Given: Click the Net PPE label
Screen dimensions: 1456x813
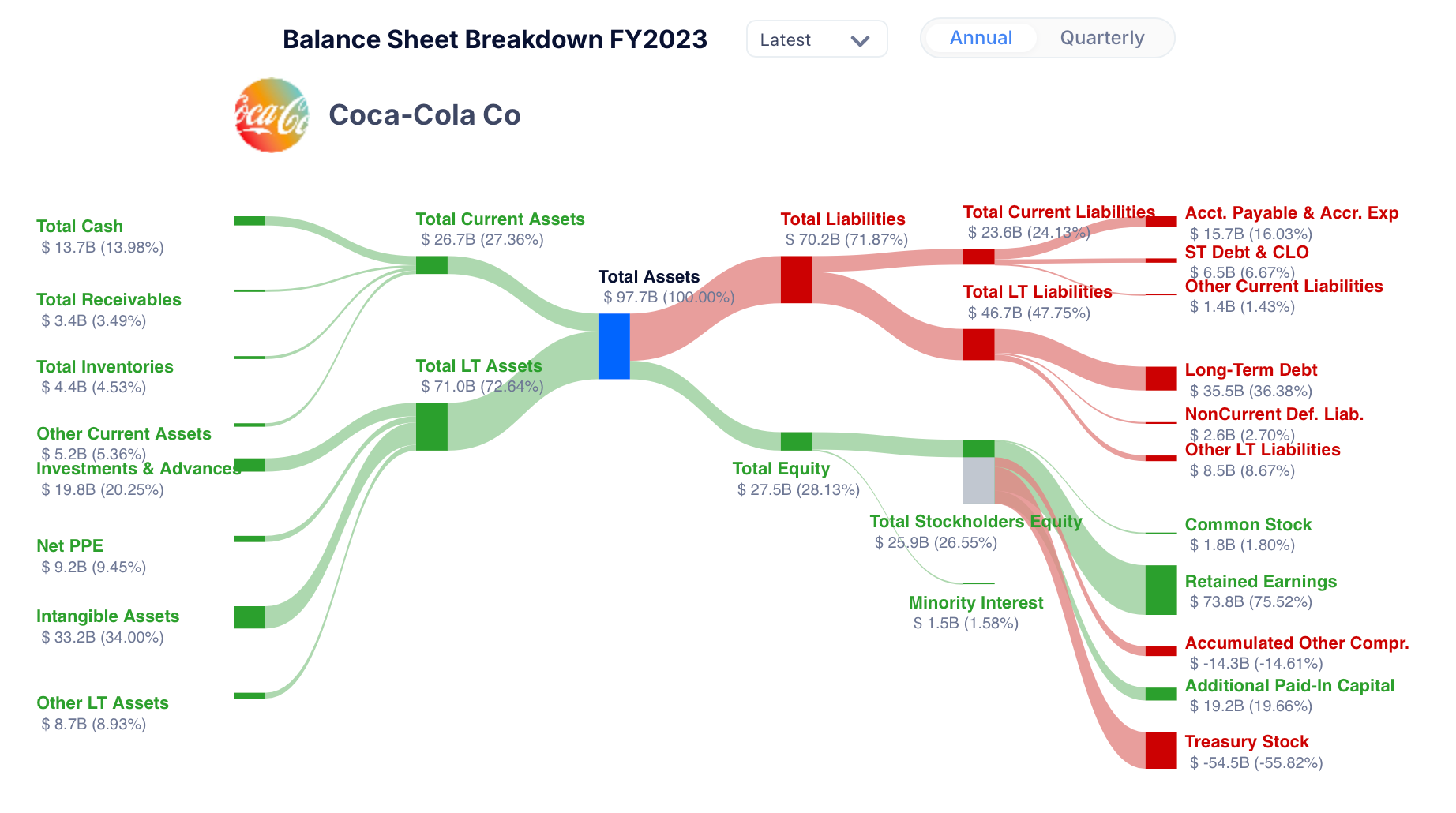Looking at the screenshot, I should click(69, 546).
